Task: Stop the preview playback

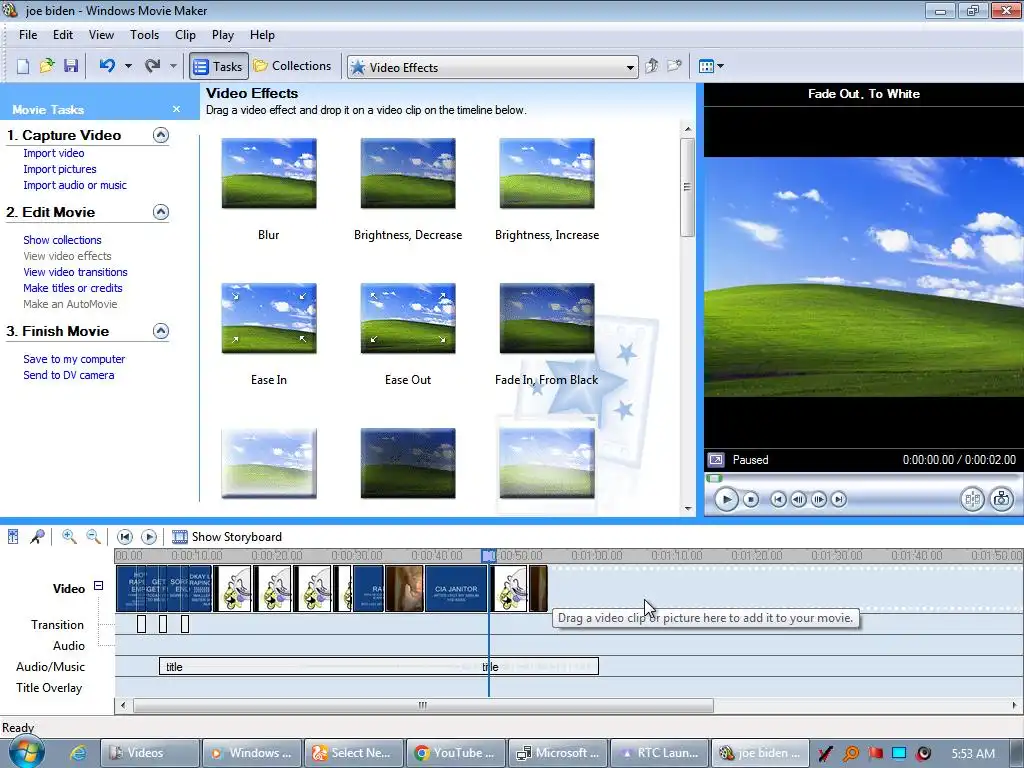Action: pyautogui.click(x=751, y=500)
